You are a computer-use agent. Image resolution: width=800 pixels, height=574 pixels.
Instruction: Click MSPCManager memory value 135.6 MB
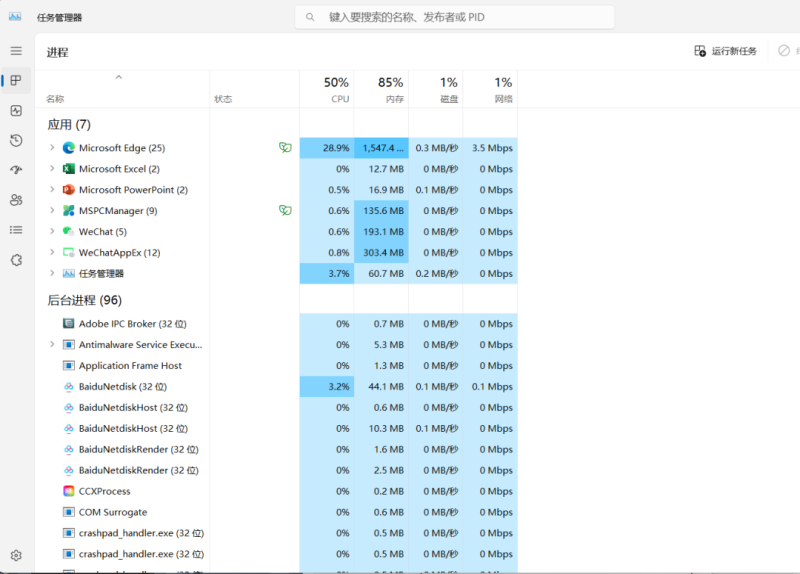tap(383, 211)
